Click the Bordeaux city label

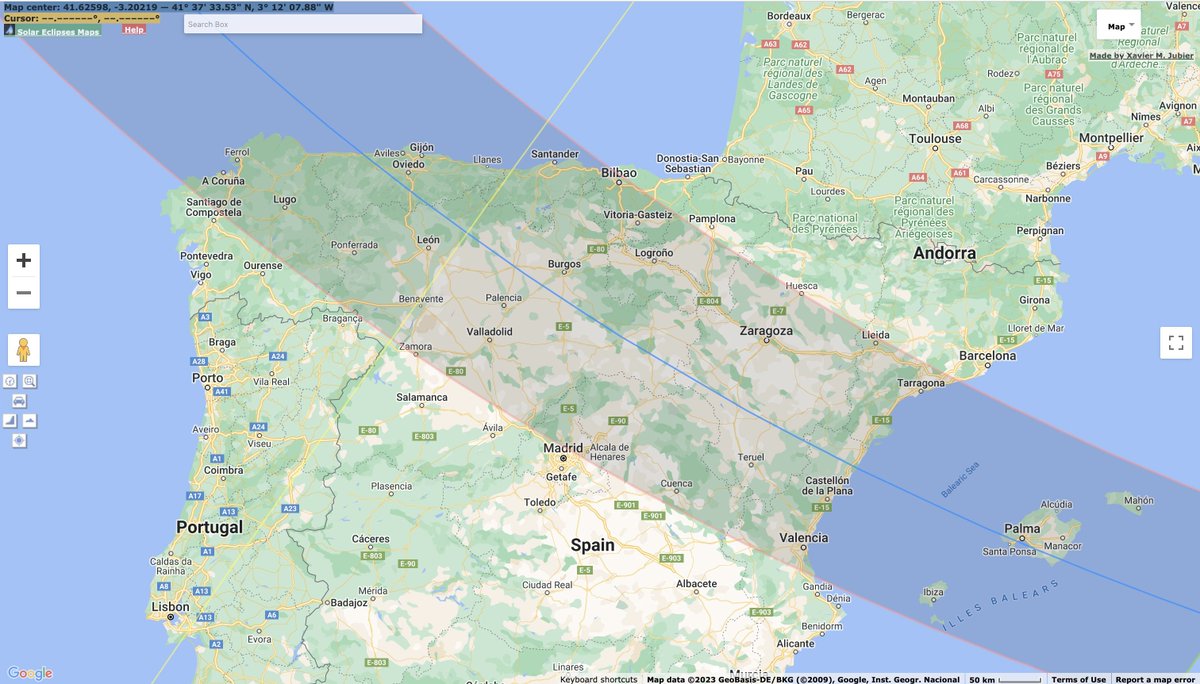(x=788, y=17)
